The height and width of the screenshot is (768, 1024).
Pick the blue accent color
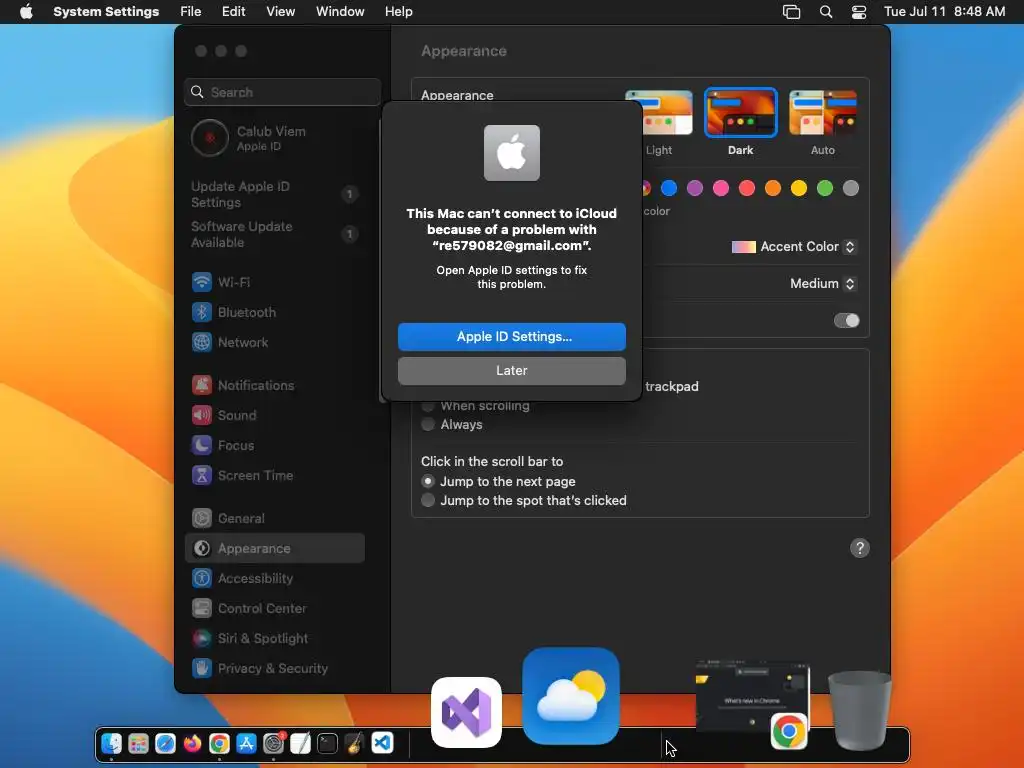click(x=669, y=188)
